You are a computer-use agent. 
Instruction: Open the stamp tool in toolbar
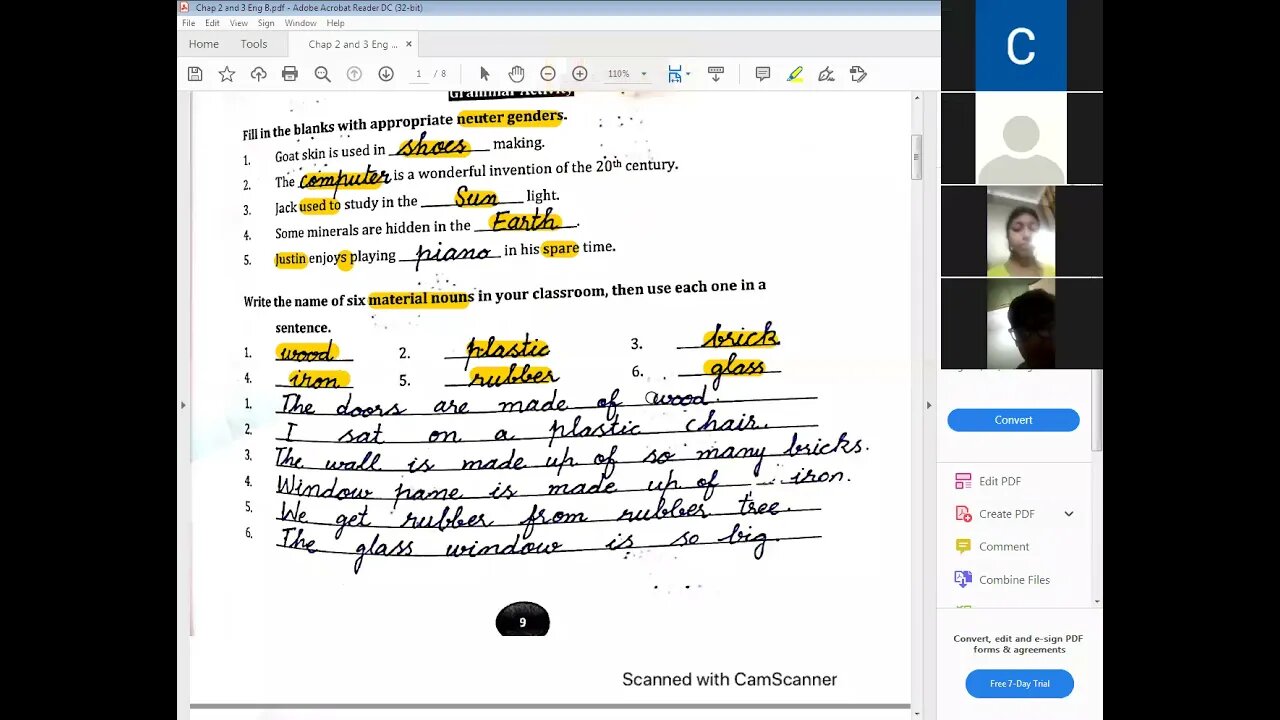[x=858, y=74]
